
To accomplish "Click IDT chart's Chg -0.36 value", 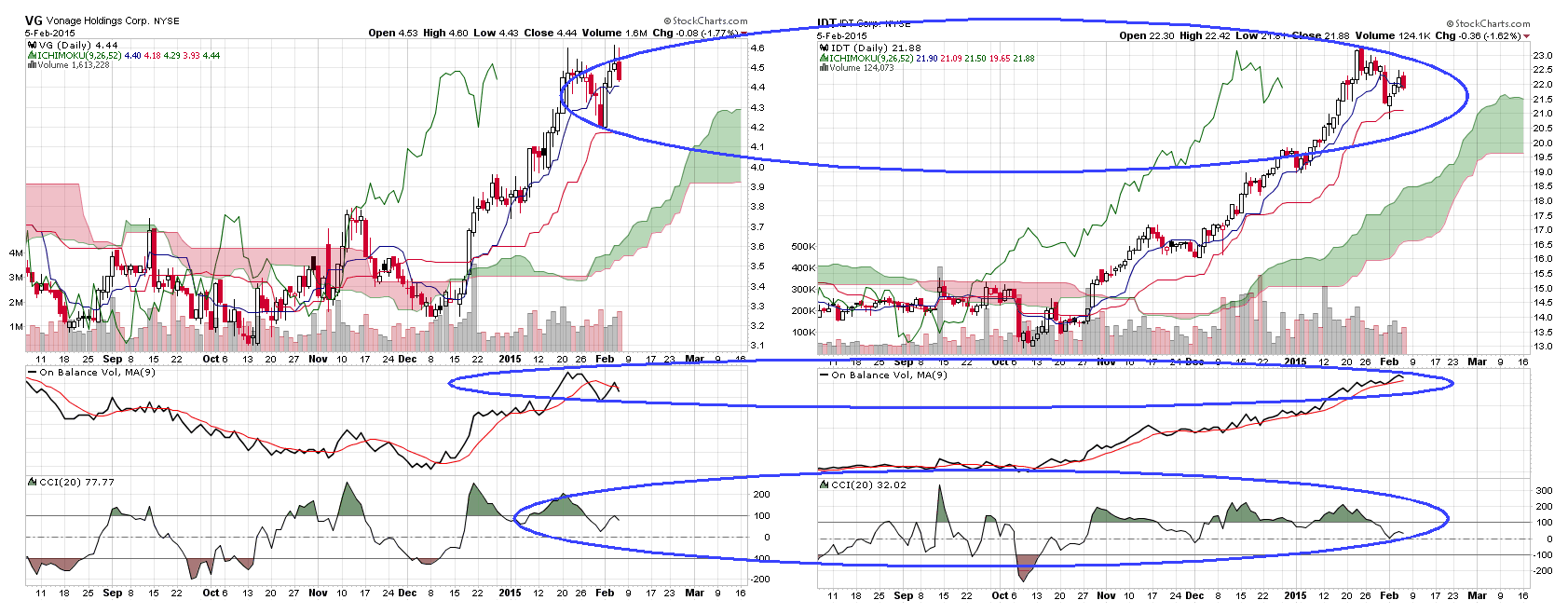I will [1458, 35].
